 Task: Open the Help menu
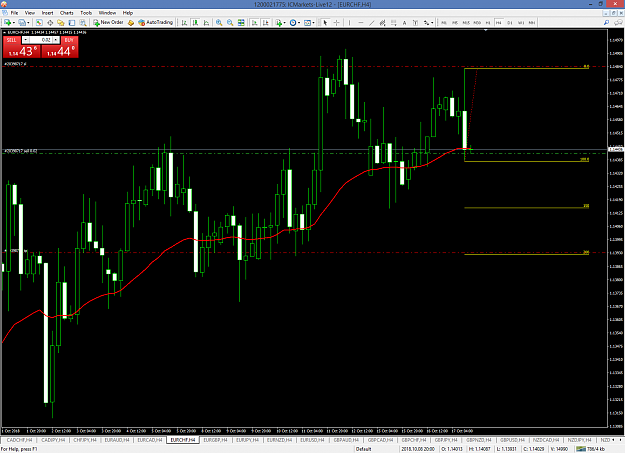point(128,13)
